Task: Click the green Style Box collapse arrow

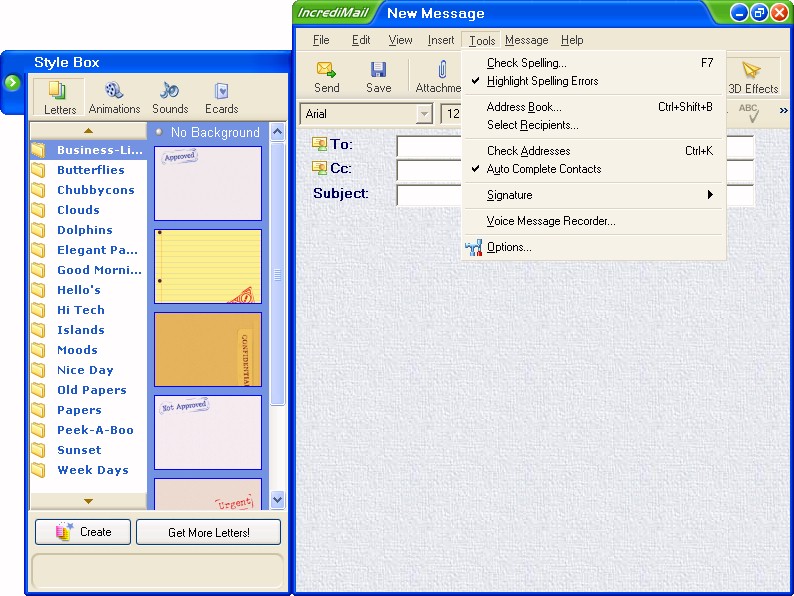Action: coord(11,82)
